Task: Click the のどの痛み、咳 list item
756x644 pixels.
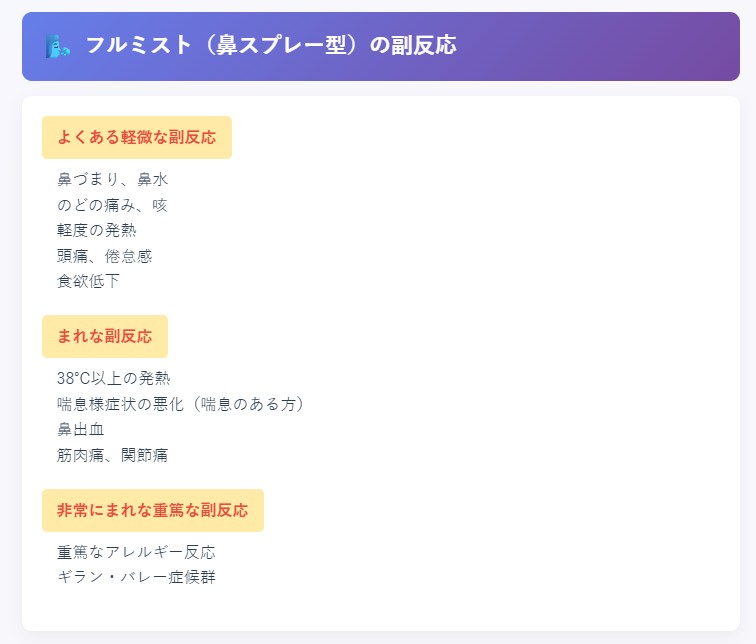Action: 112,205
